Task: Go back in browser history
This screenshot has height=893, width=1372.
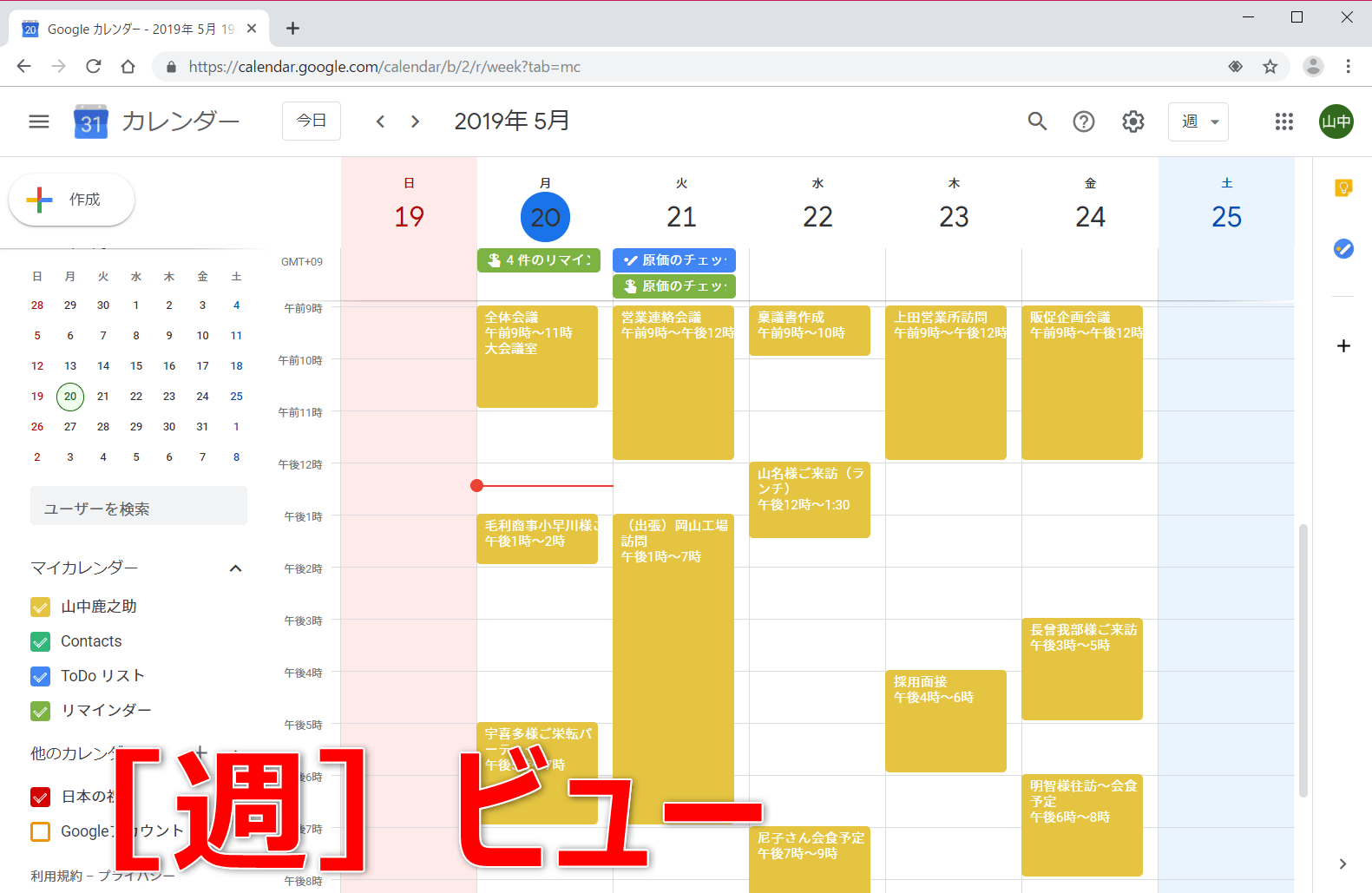Action: coord(23,67)
